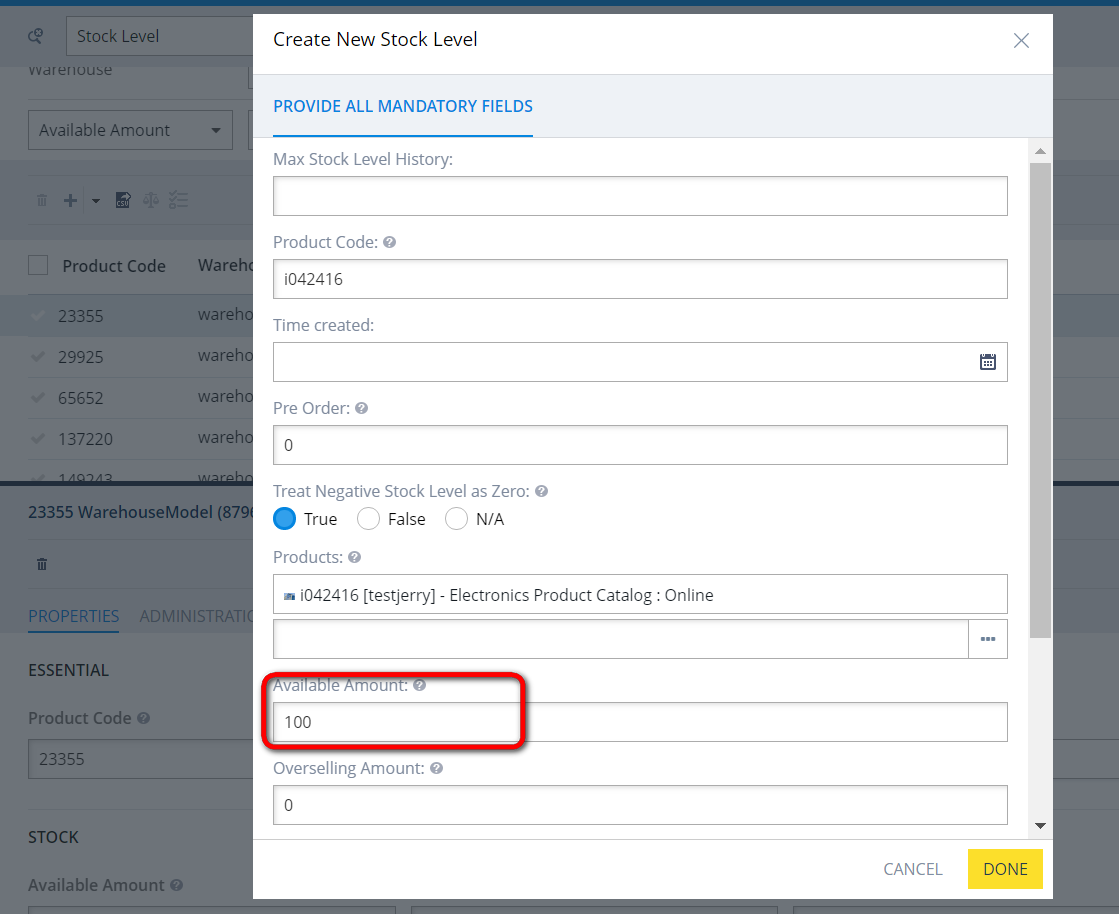Click the help icon beside Available Amount

pyautogui.click(x=419, y=685)
